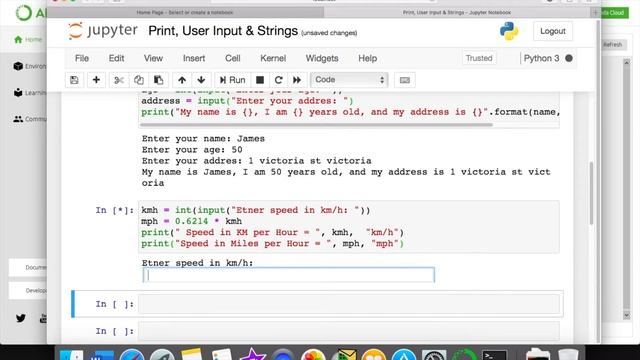Click the km/h speed input field
640x360 pixels.
(289, 275)
